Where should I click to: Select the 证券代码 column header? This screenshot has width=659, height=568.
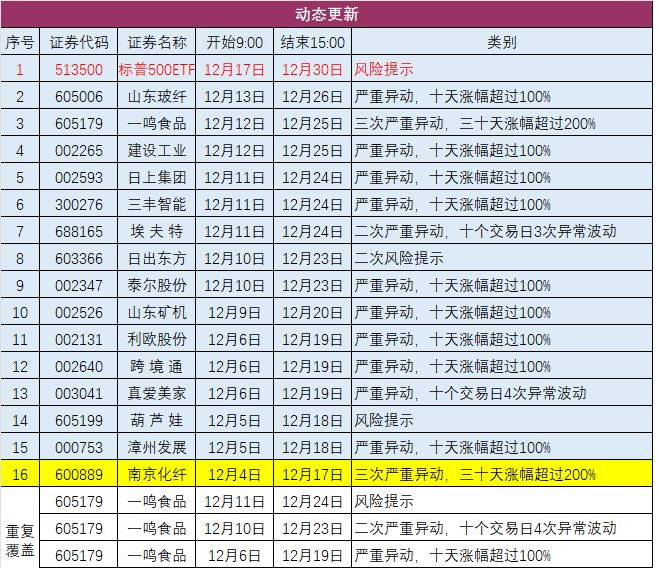click(x=79, y=42)
